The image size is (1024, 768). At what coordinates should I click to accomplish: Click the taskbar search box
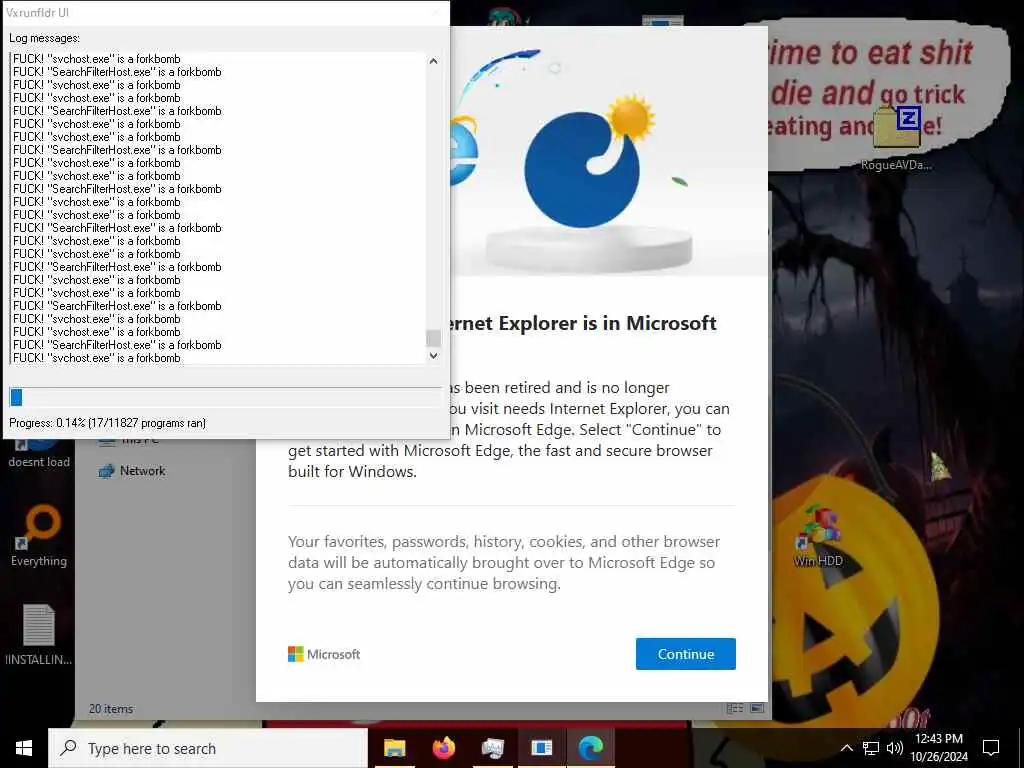pyautogui.click(x=208, y=748)
